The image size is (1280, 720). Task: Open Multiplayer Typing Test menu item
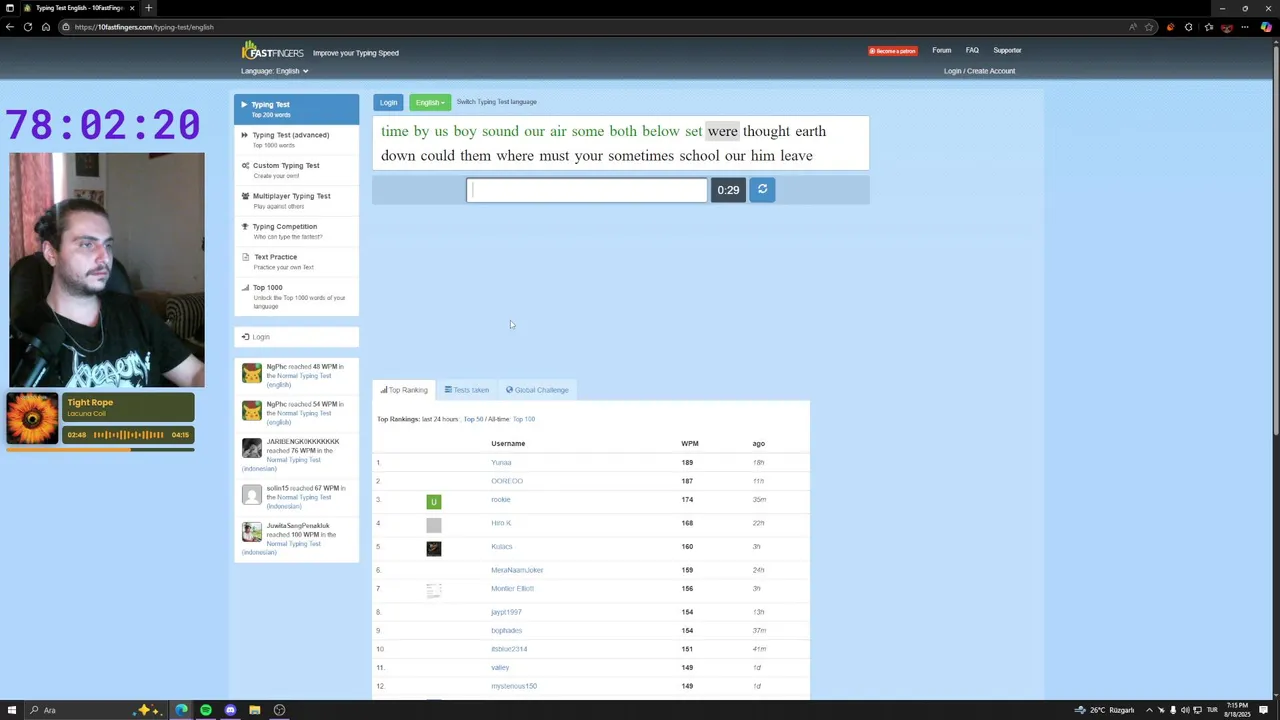pos(296,200)
